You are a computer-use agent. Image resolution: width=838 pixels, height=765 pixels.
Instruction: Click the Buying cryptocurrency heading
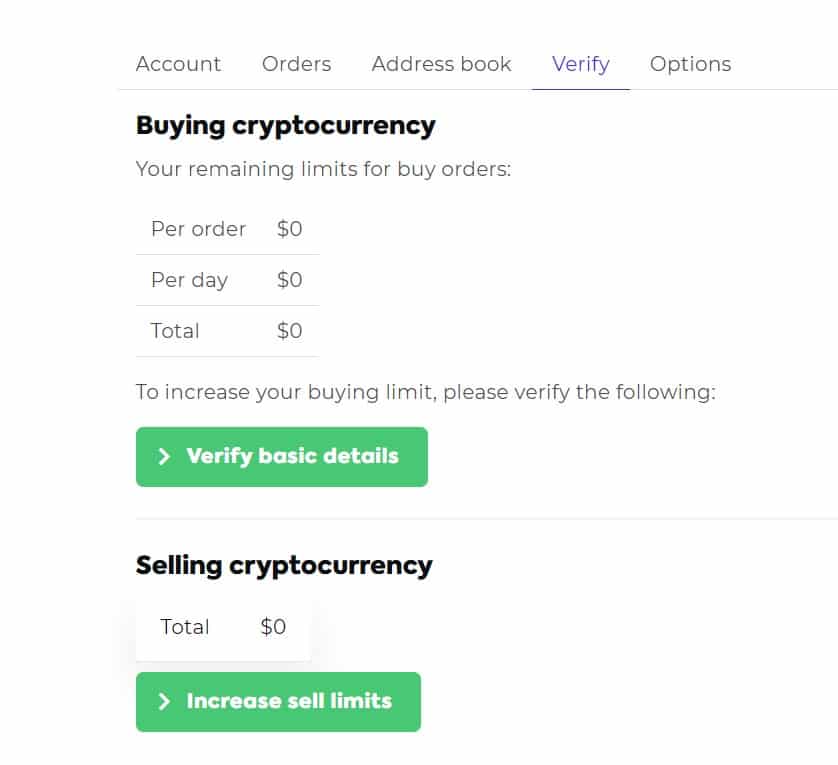tap(286, 125)
